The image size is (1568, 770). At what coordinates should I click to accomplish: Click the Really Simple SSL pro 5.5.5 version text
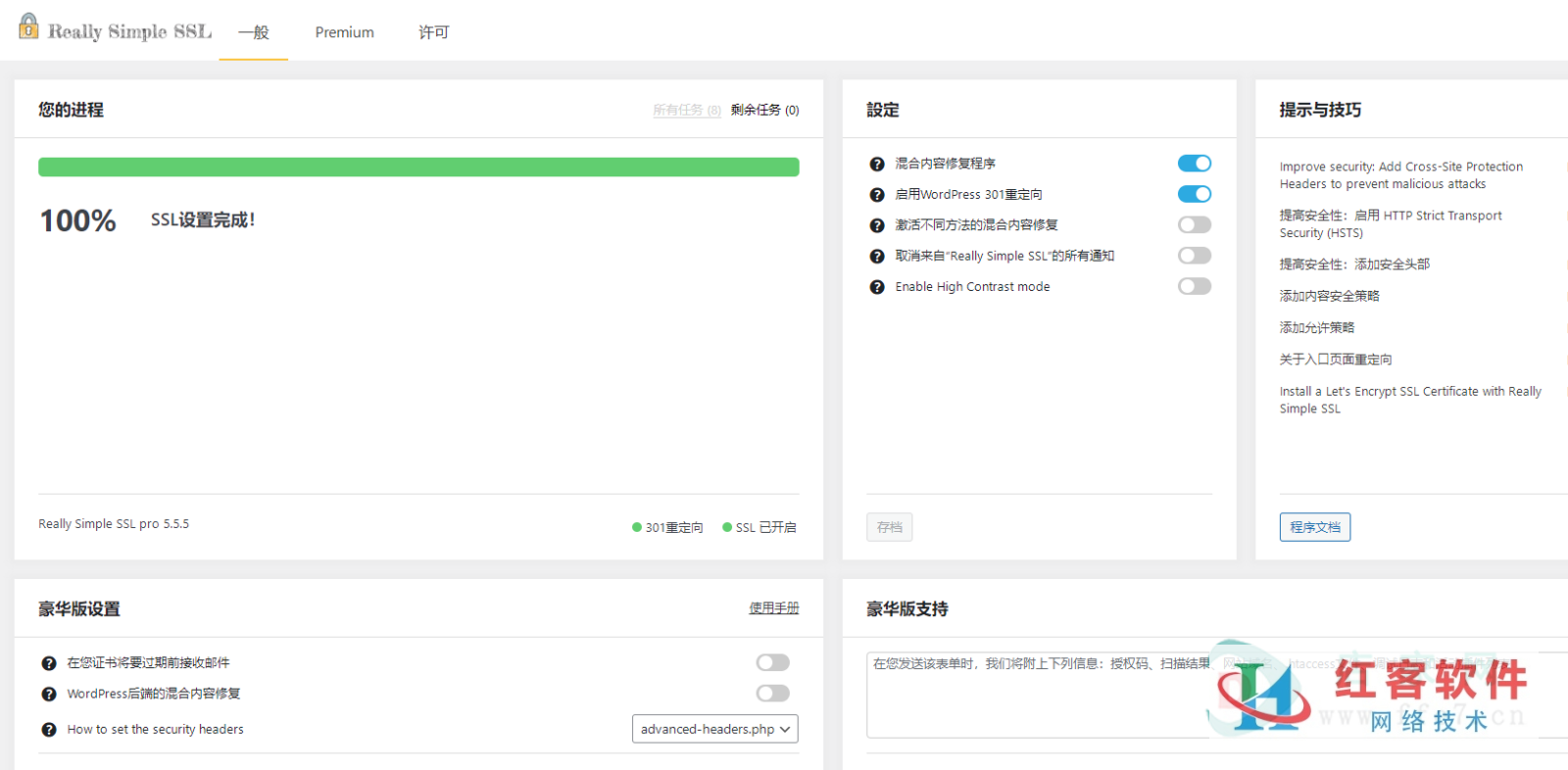(114, 524)
